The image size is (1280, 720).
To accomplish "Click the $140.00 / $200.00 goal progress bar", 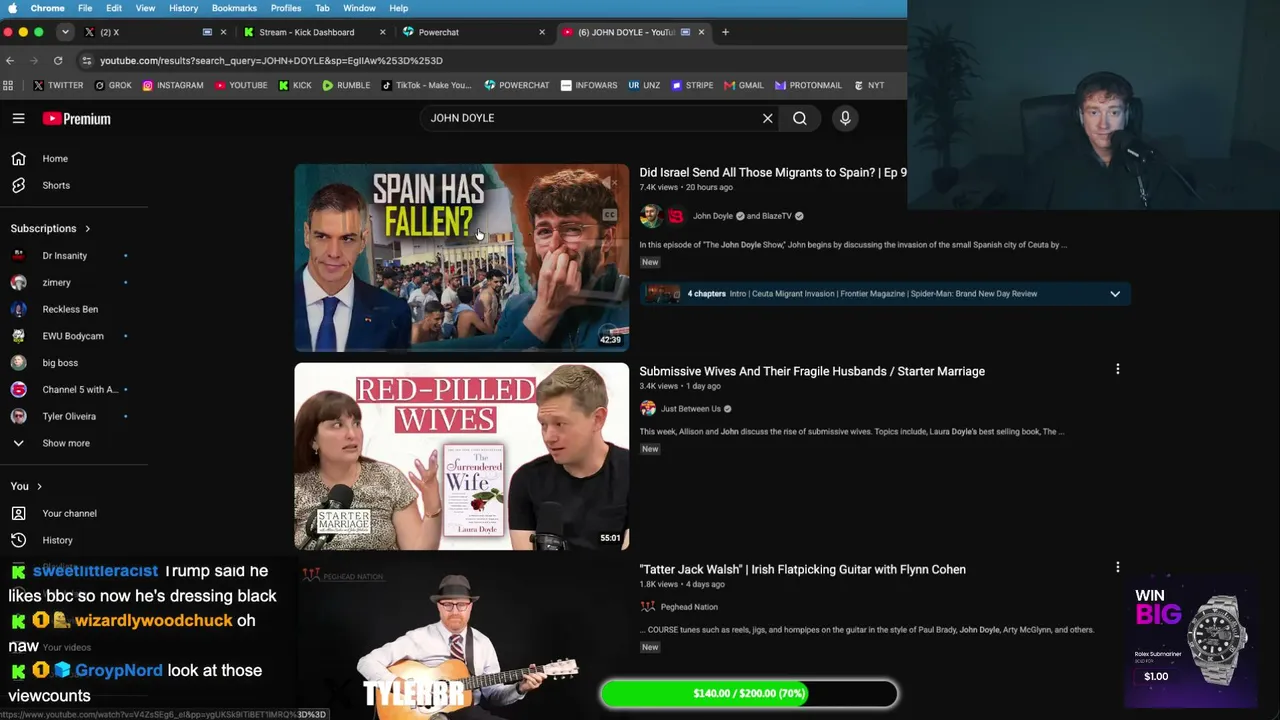I will click(x=749, y=693).
